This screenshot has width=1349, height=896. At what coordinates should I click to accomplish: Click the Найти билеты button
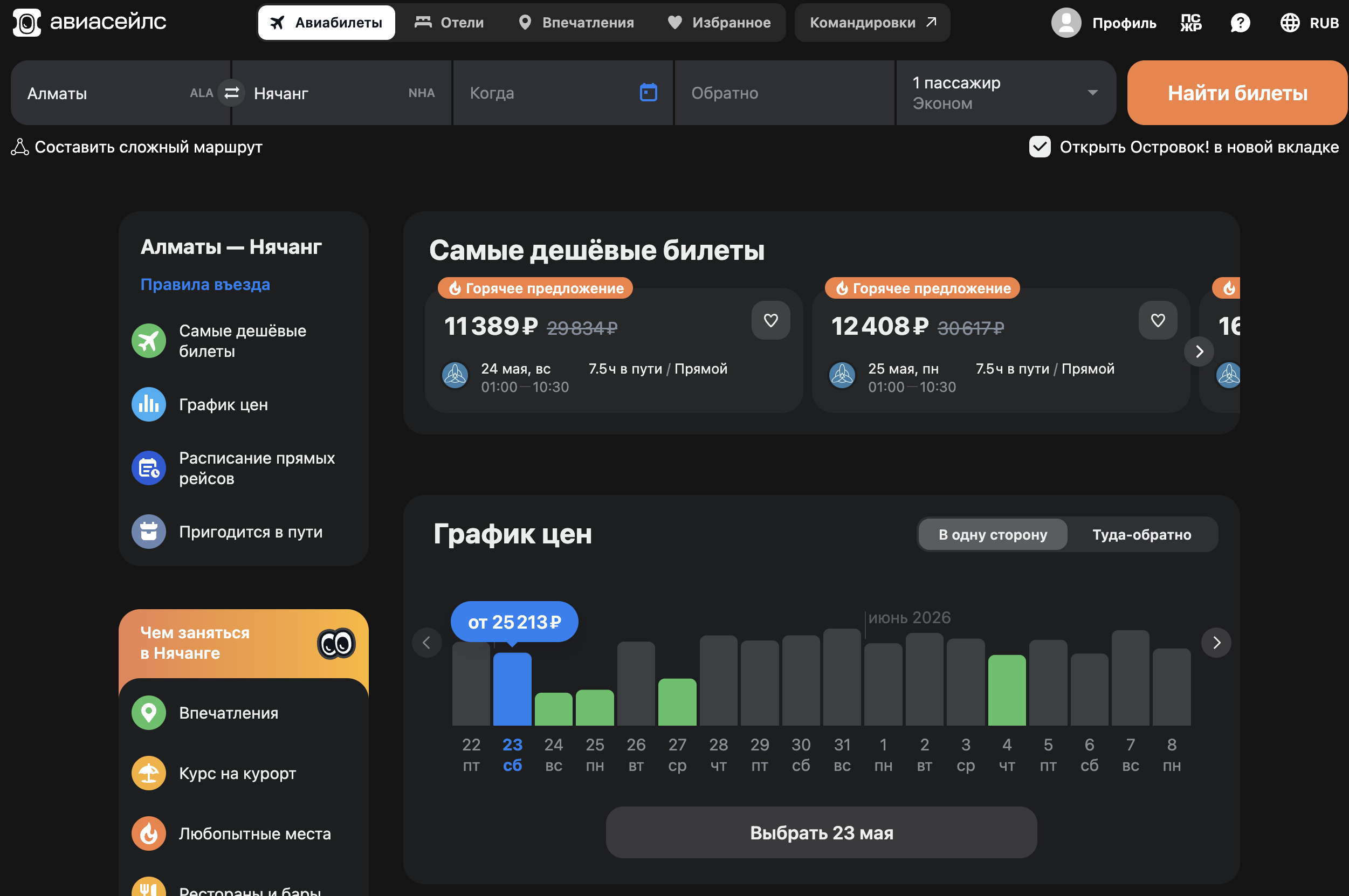point(1237,93)
